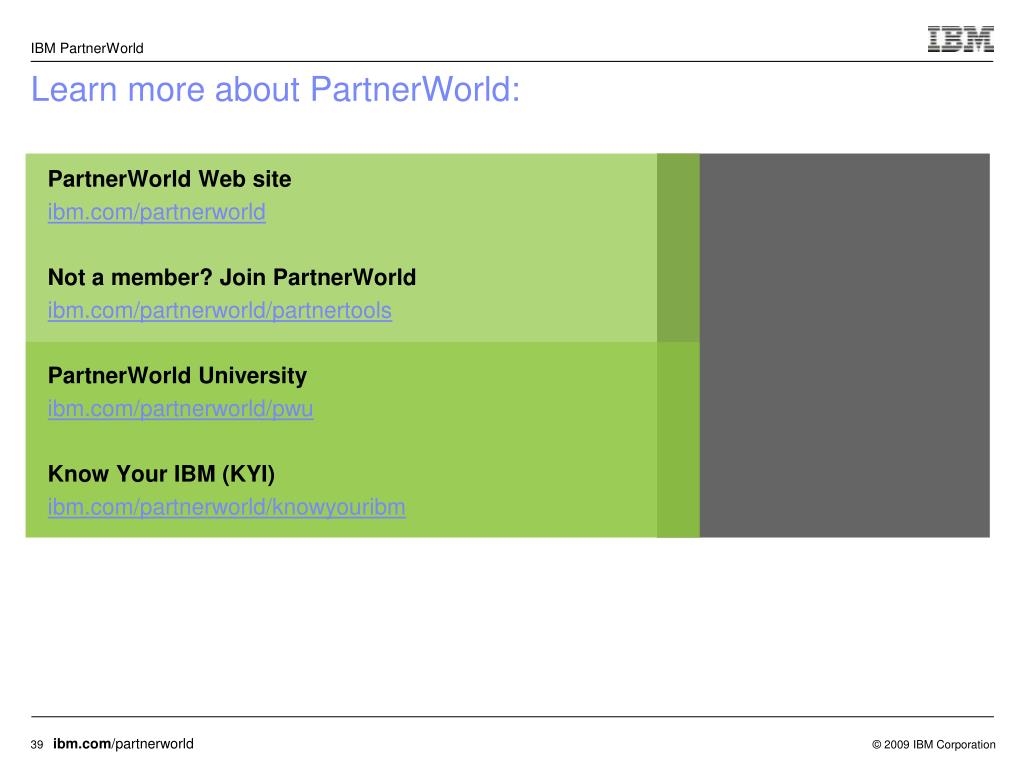
Task: Click the 'Know Your IBM (KYI)' heading
Action: click(161, 474)
